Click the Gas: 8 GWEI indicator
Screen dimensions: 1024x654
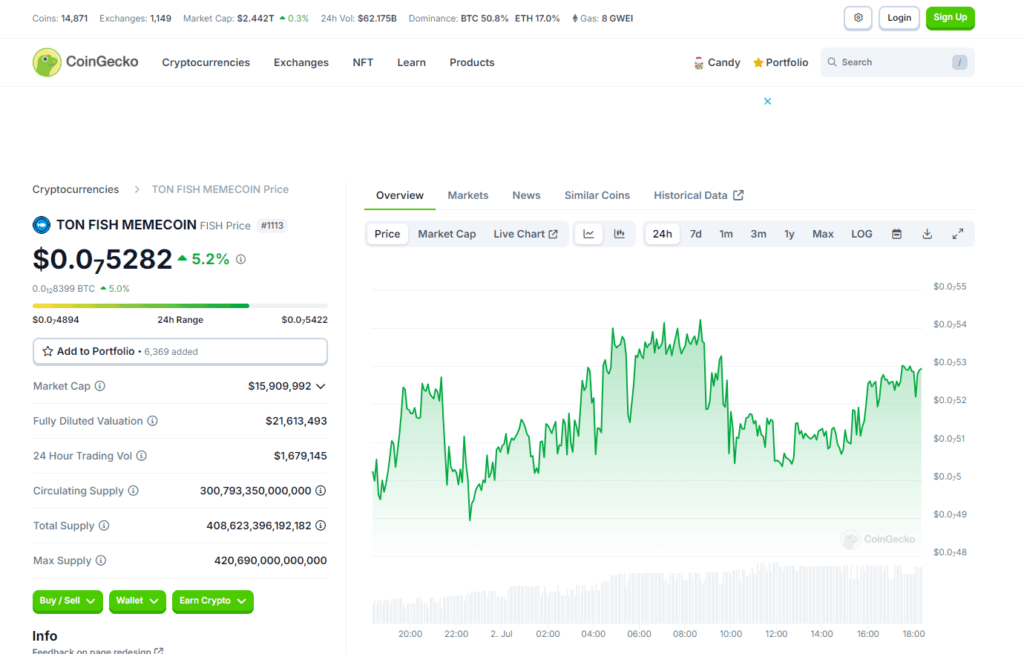click(602, 18)
